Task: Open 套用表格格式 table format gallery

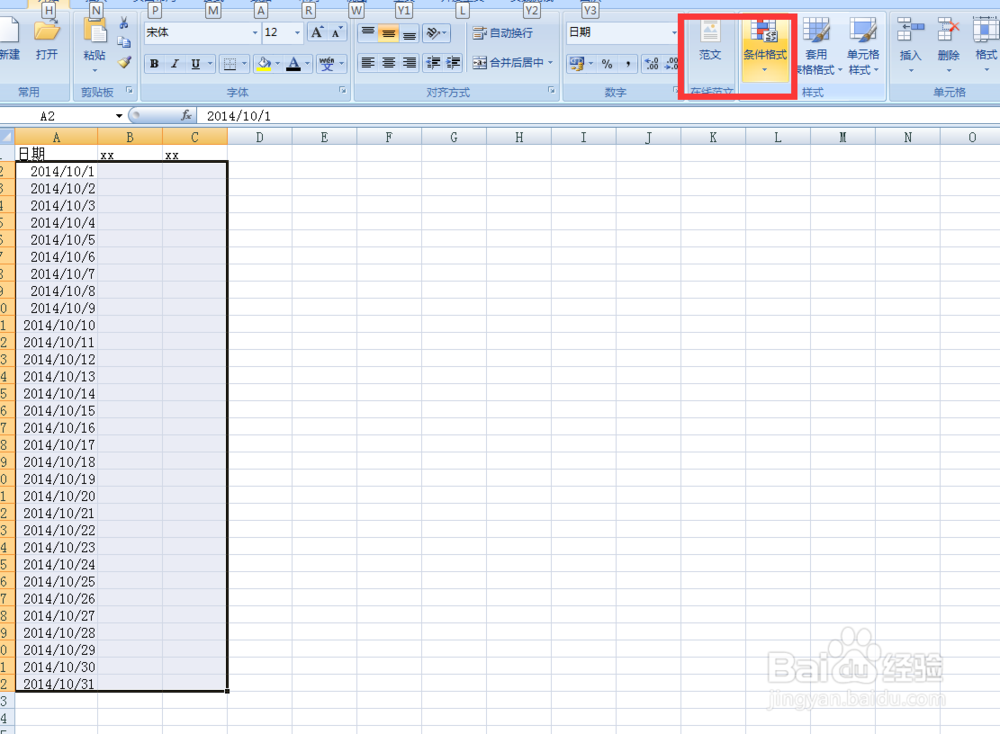Action: point(816,46)
